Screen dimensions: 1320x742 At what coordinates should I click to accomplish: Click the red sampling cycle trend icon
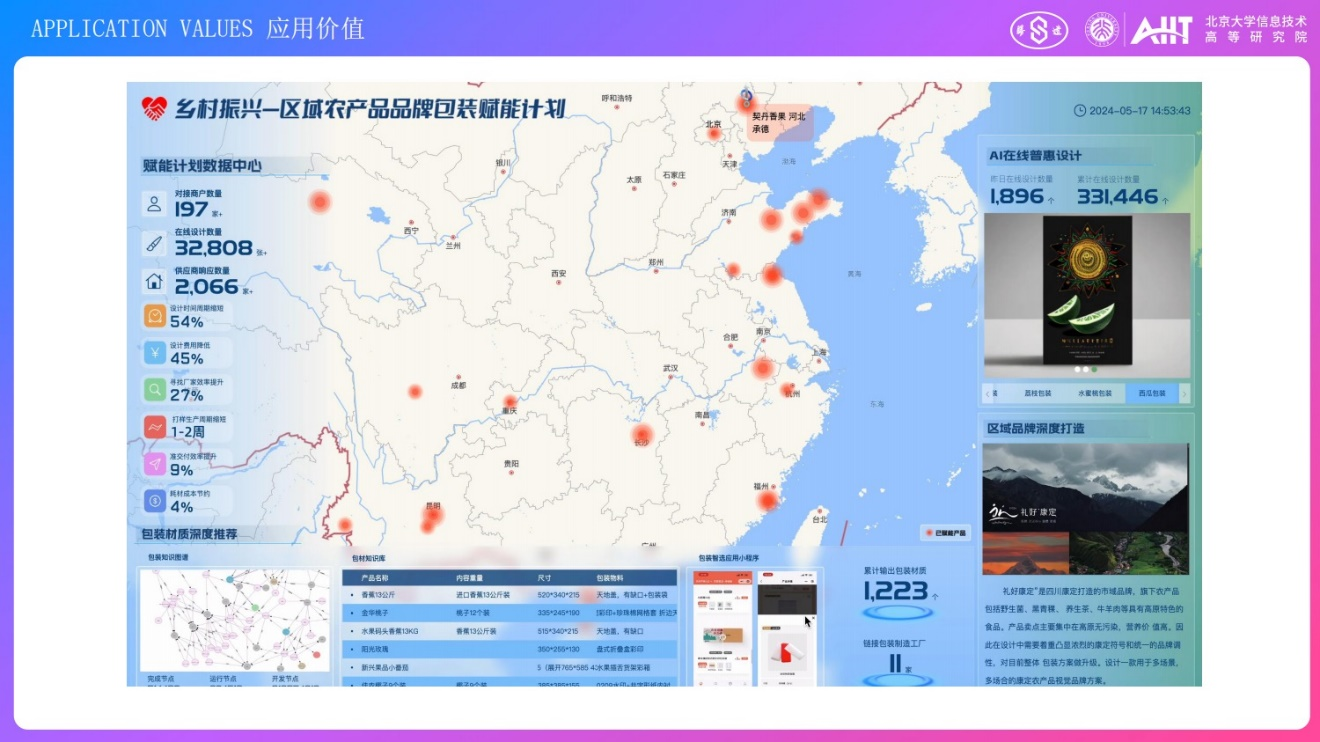pyautogui.click(x=154, y=427)
